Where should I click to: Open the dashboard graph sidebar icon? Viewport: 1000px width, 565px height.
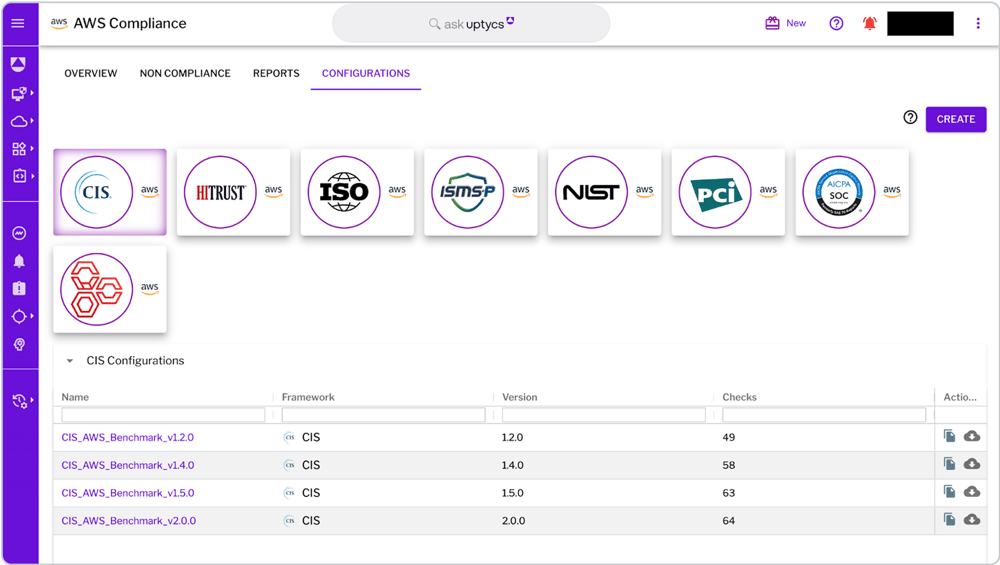tap(19, 233)
